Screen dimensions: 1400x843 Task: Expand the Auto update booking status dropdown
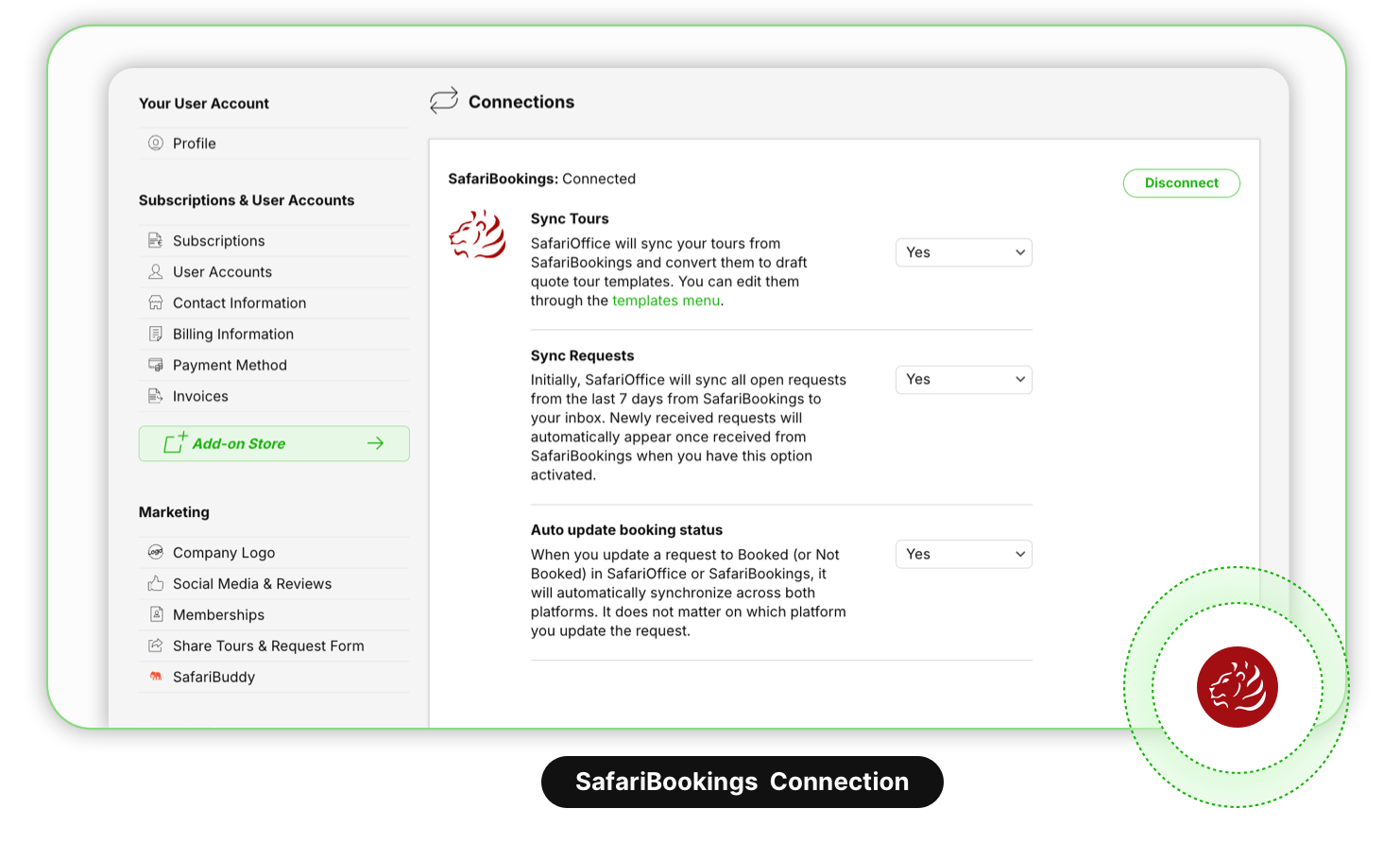coord(964,555)
